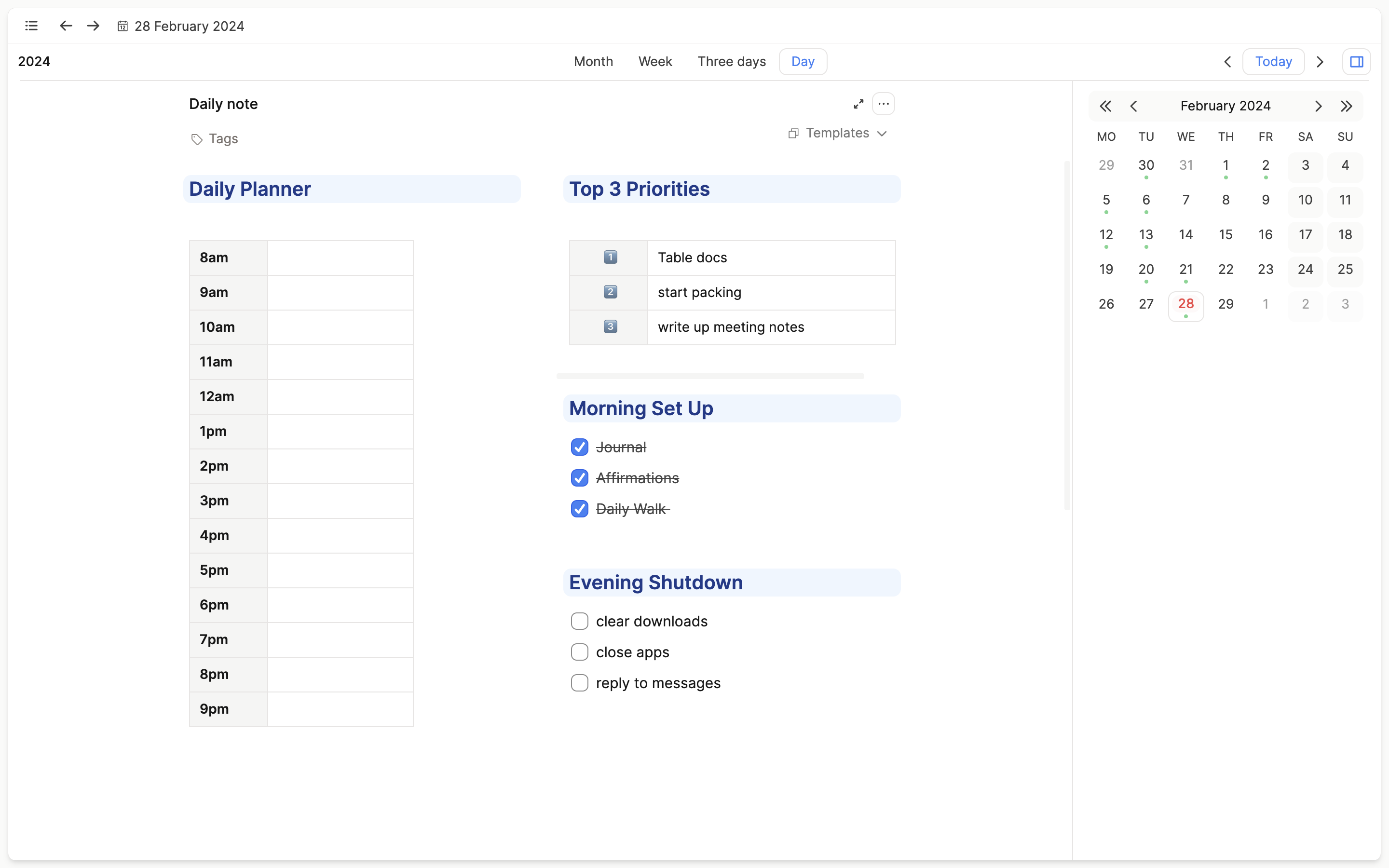
Task: Click the Tags expander in daily note
Action: click(x=213, y=138)
